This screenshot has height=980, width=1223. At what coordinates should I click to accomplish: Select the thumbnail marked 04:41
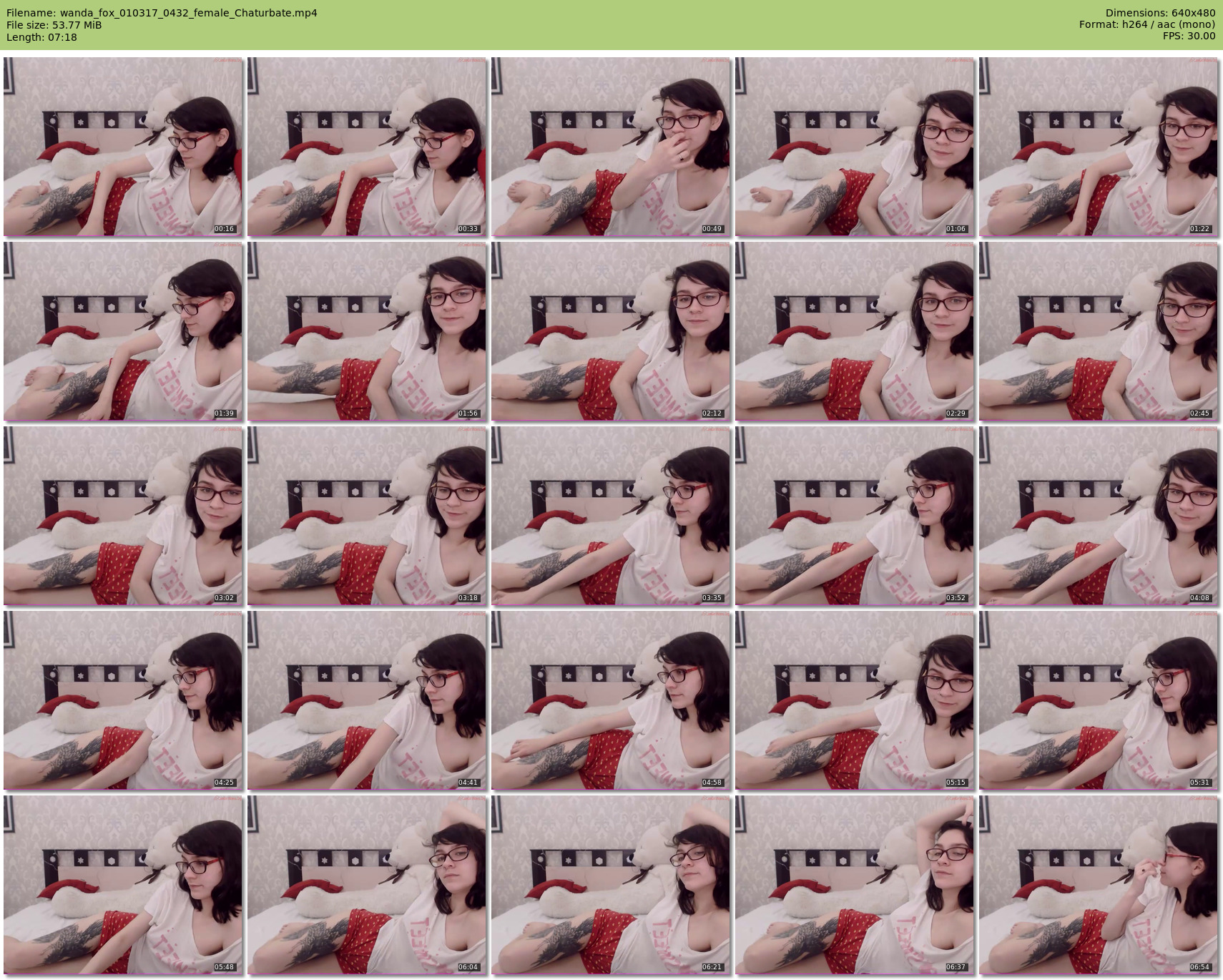point(367,700)
